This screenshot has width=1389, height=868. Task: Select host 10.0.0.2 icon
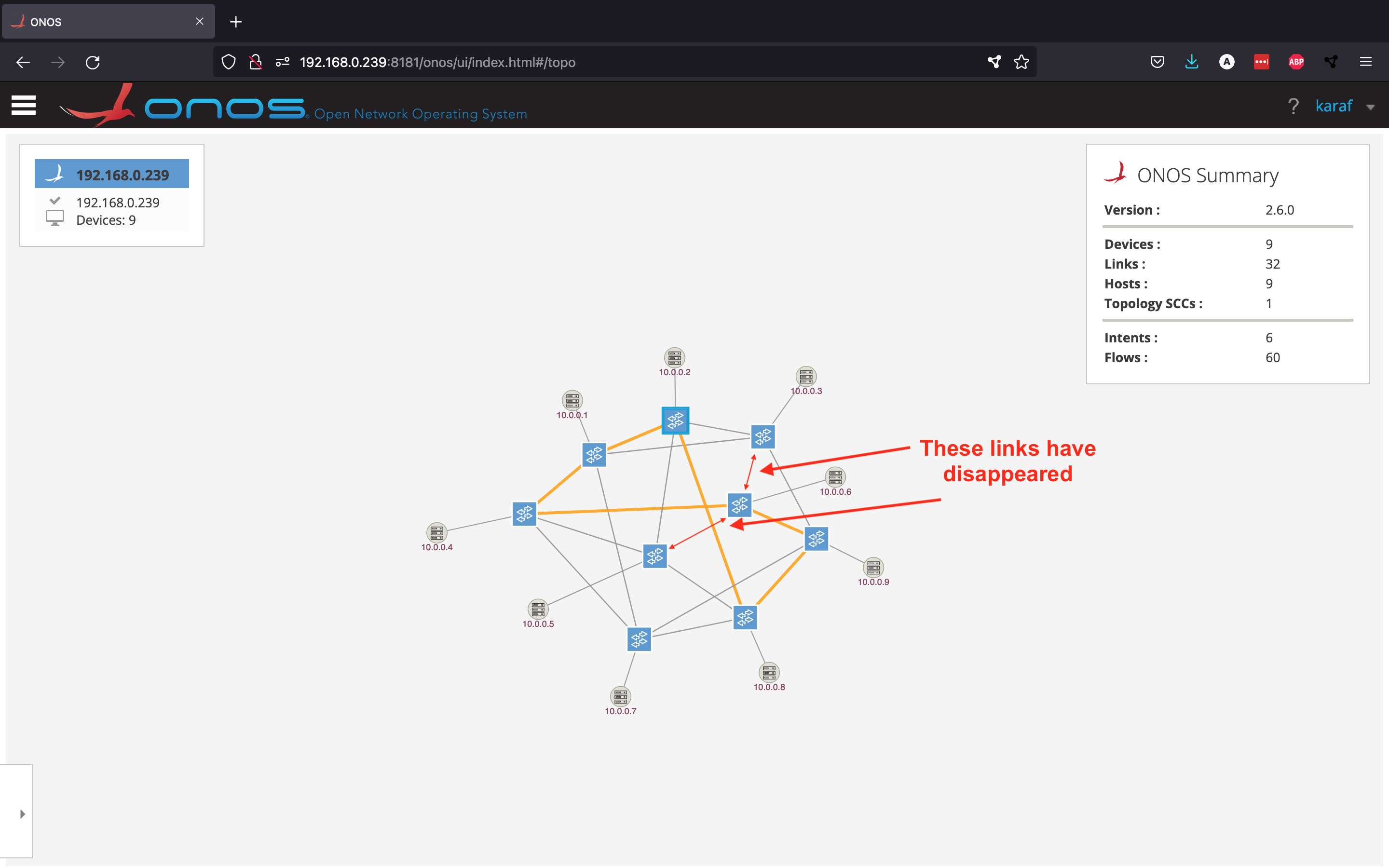pos(674,357)
